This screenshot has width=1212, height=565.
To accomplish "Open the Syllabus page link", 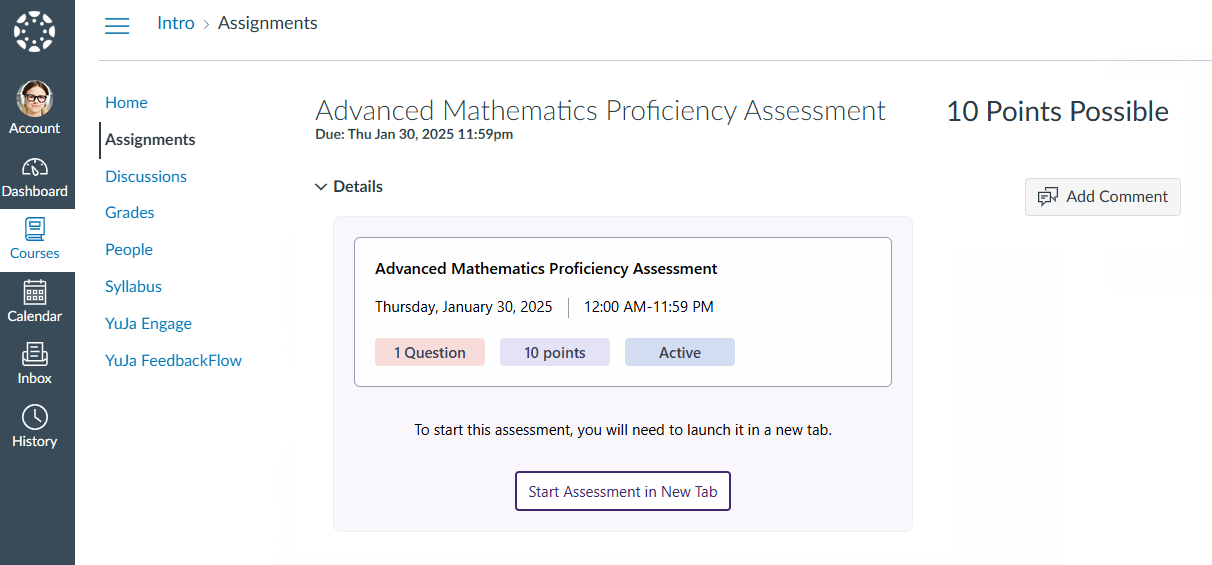I will point(133,286).
